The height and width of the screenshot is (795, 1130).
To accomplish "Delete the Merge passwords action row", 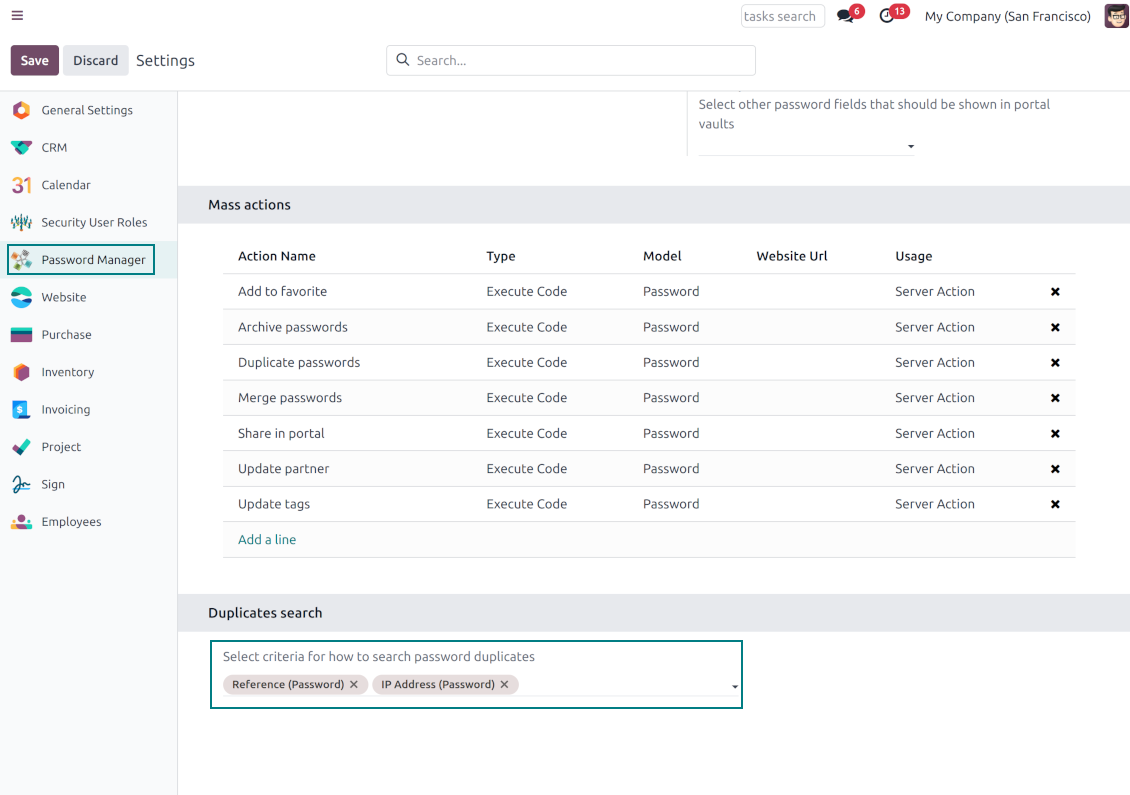I will pyautogui.click(x=1055, y=398).
